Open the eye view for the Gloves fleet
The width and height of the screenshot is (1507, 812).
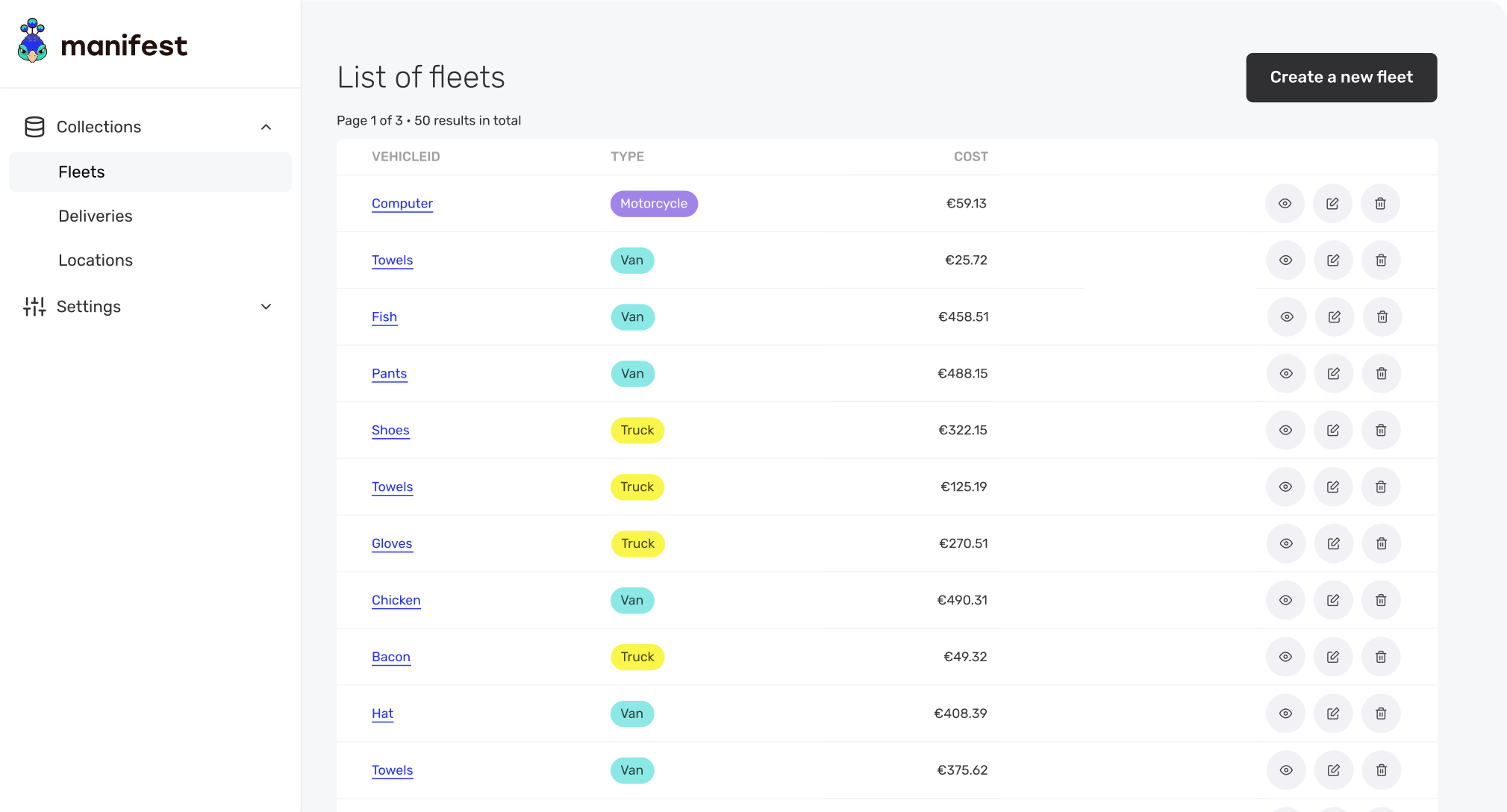[x=1285, y=543]
